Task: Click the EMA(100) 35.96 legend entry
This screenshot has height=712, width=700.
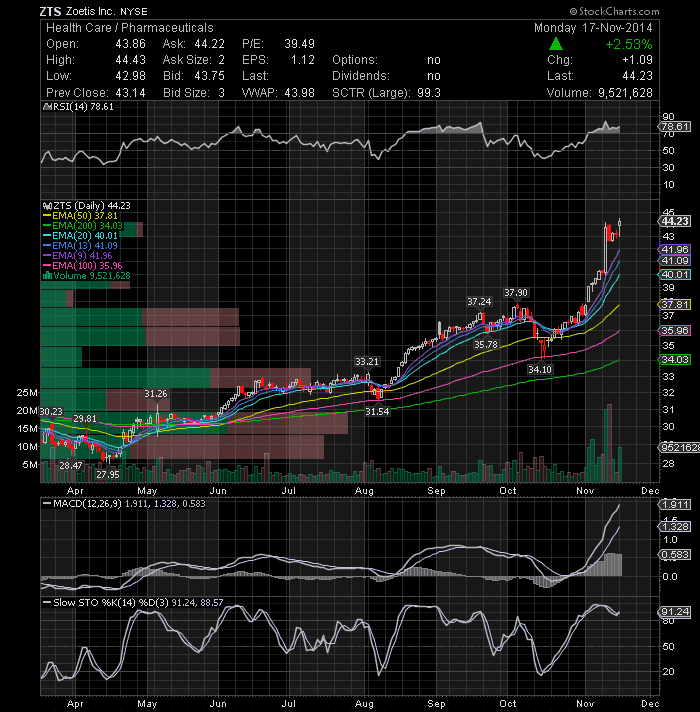Action: 83,266
